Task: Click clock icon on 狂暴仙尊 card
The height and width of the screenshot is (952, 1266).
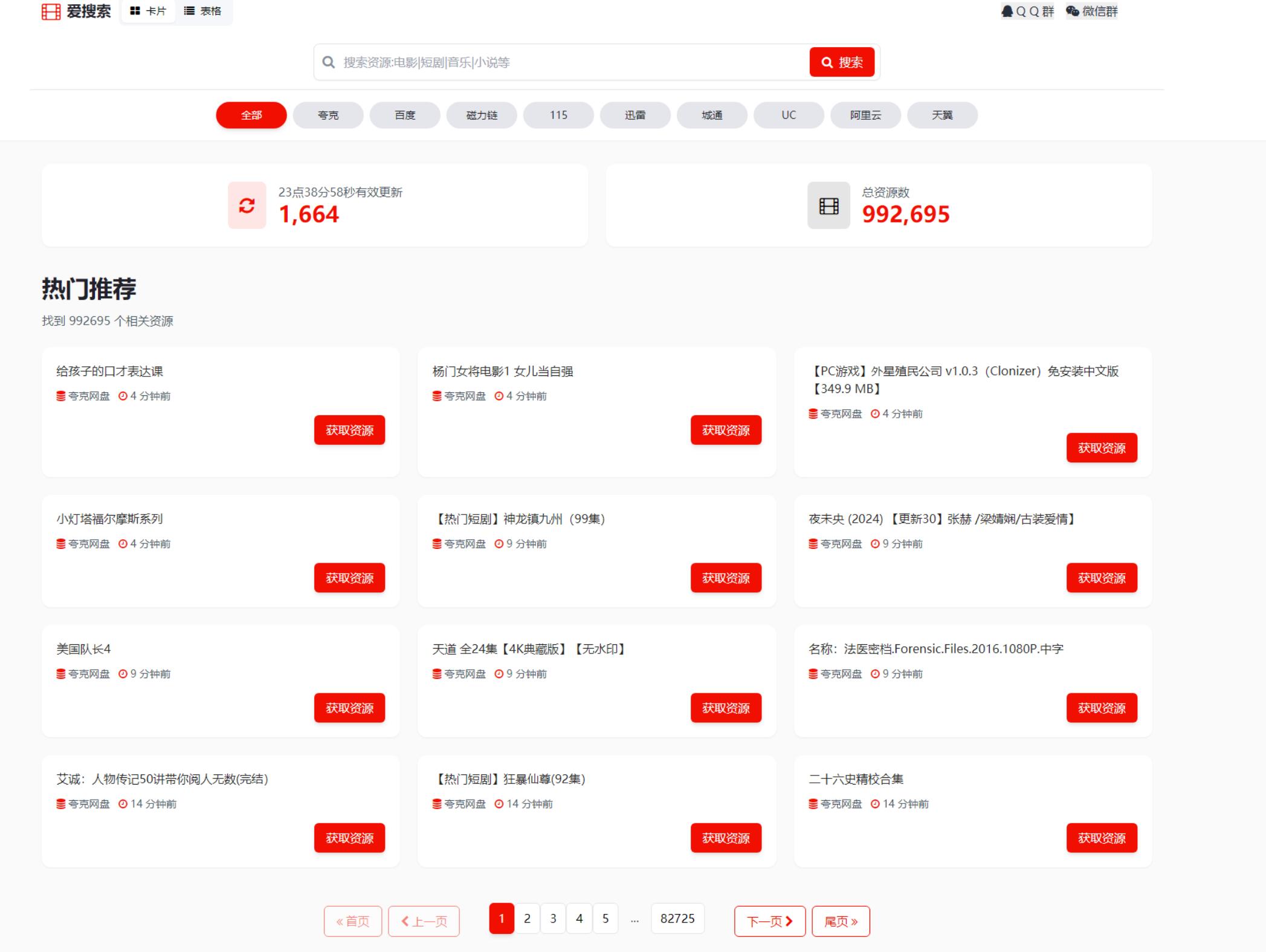Action: coord(499,803)
